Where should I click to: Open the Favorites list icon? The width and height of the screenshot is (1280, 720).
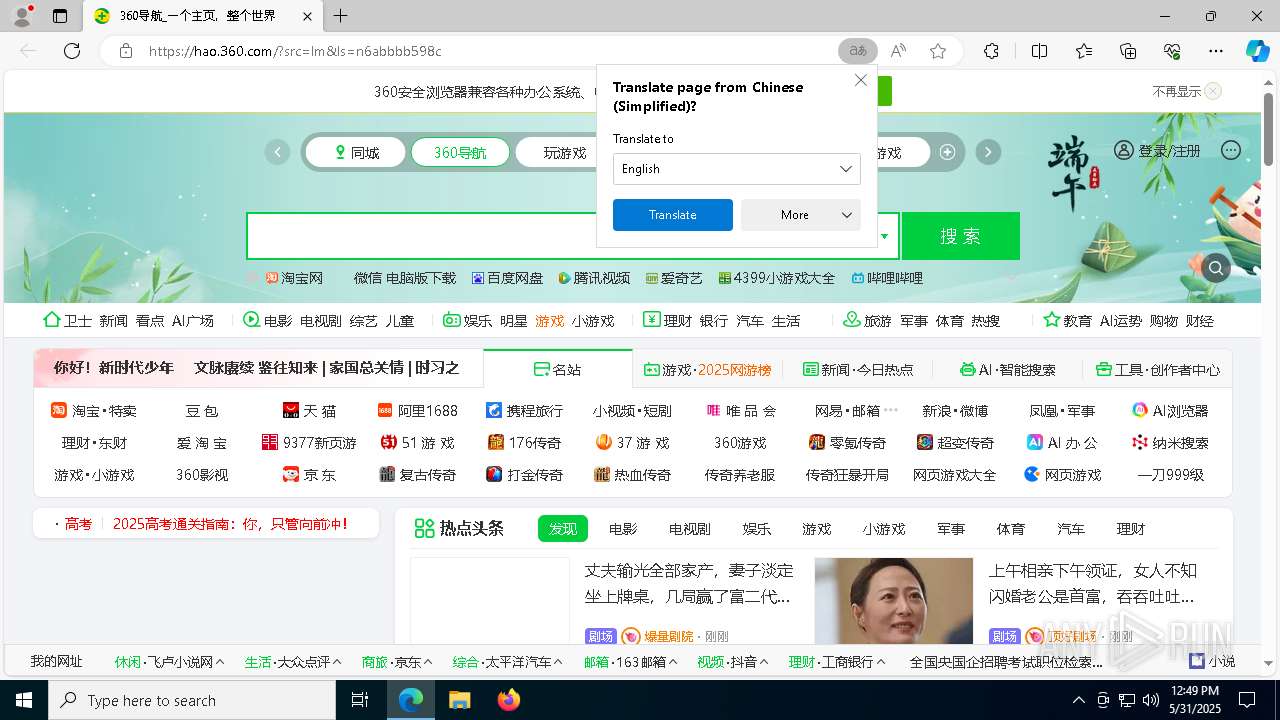pyautogui.click(x=1084, y=51)
